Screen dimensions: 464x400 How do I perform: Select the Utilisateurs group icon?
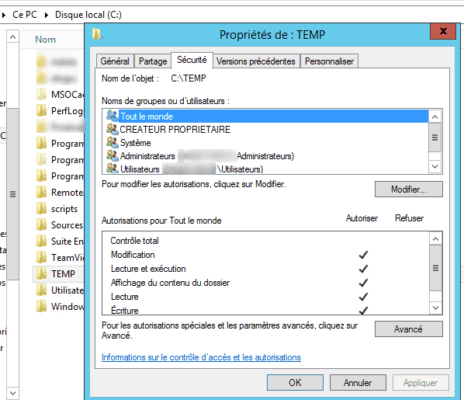[112, 168]
